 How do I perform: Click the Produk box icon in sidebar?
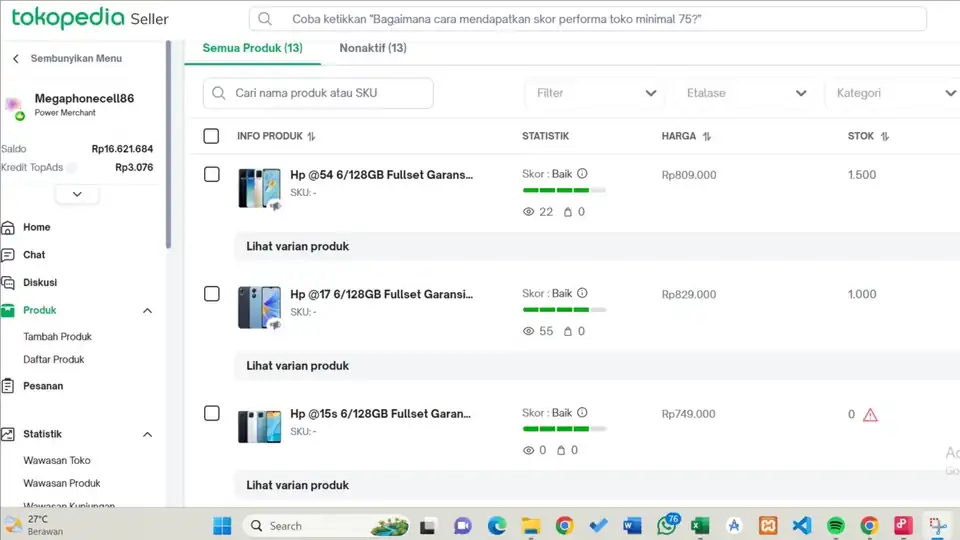(x=8, y=310)
